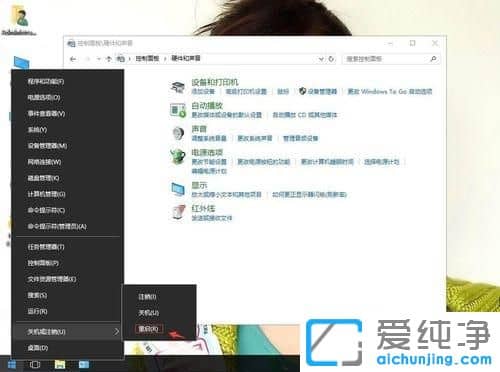This screenshot has height=372, width=500.
Task: Click the Windows Start button in taskbar
Action: pos(12,364)
